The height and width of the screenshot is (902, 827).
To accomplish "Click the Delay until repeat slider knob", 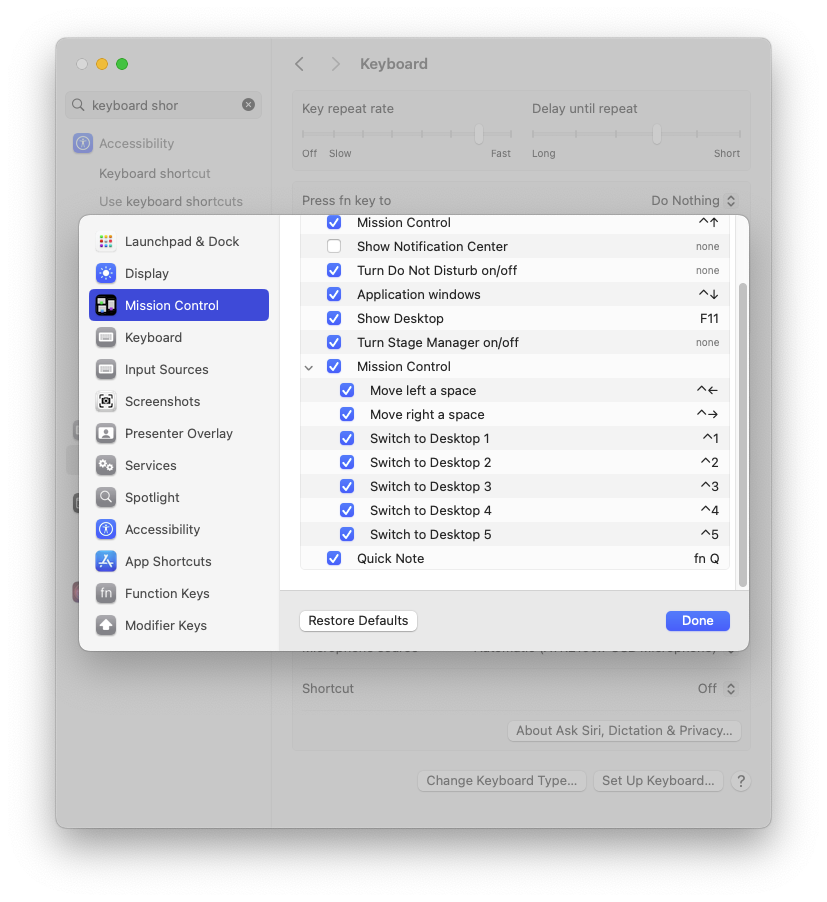I will [657, 134].
